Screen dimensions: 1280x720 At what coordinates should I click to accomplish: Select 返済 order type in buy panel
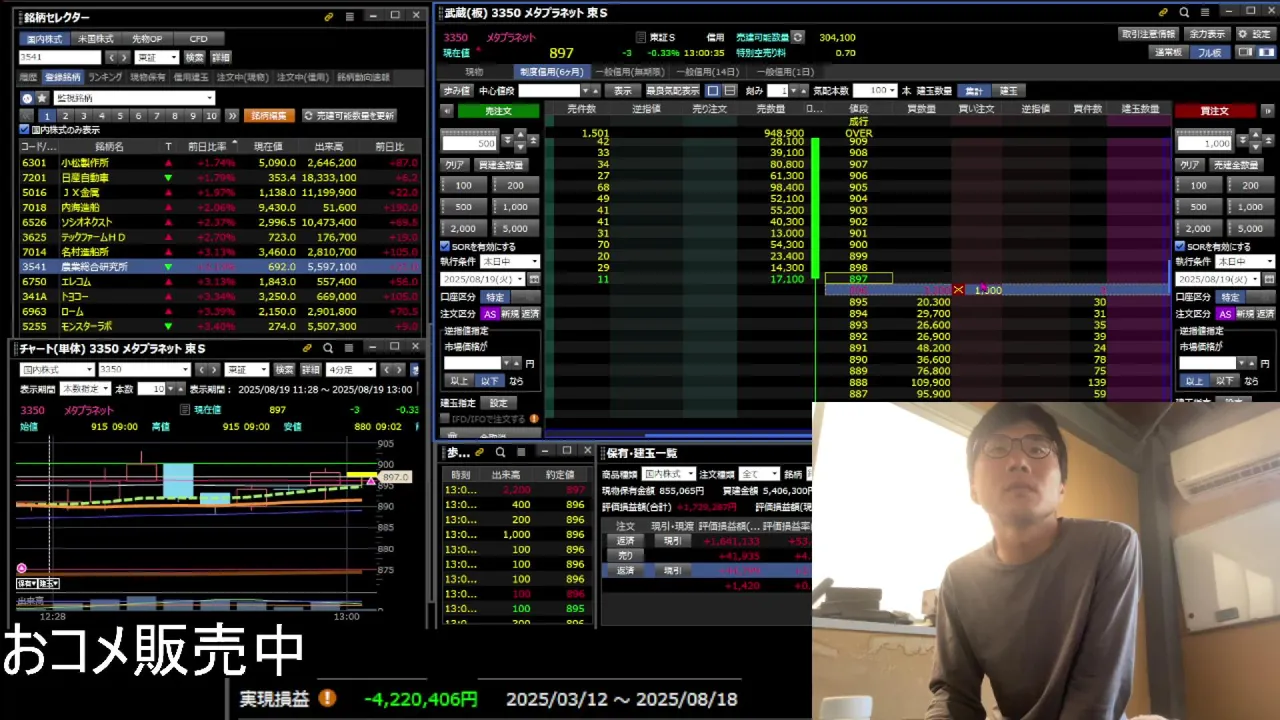click(x=1265, y=314)
